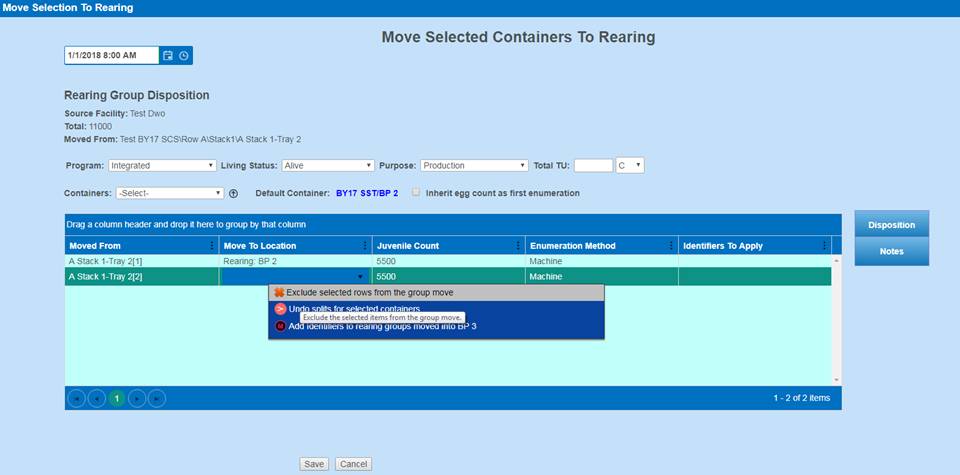Open the clock time picker icon
Viewport: 960px width, 475px height.
tap(184, 56)
